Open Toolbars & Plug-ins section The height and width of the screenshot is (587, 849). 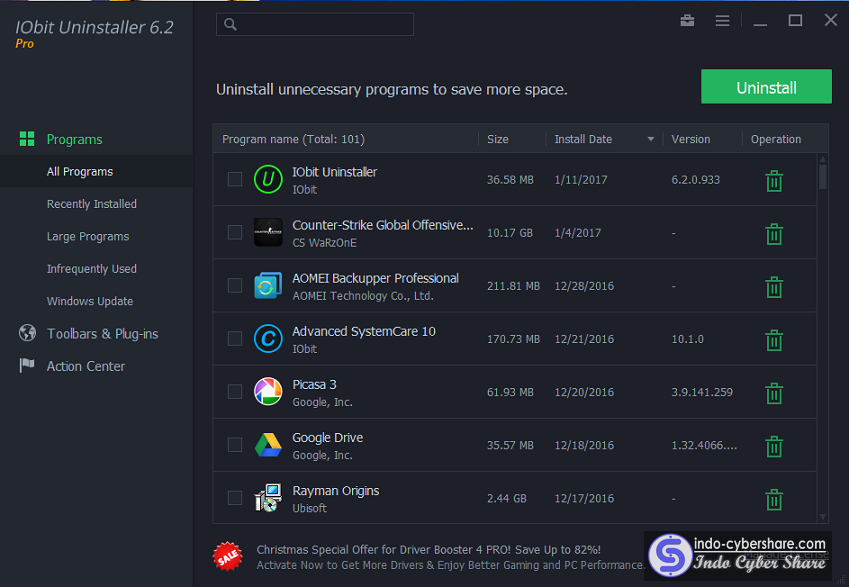102,334
